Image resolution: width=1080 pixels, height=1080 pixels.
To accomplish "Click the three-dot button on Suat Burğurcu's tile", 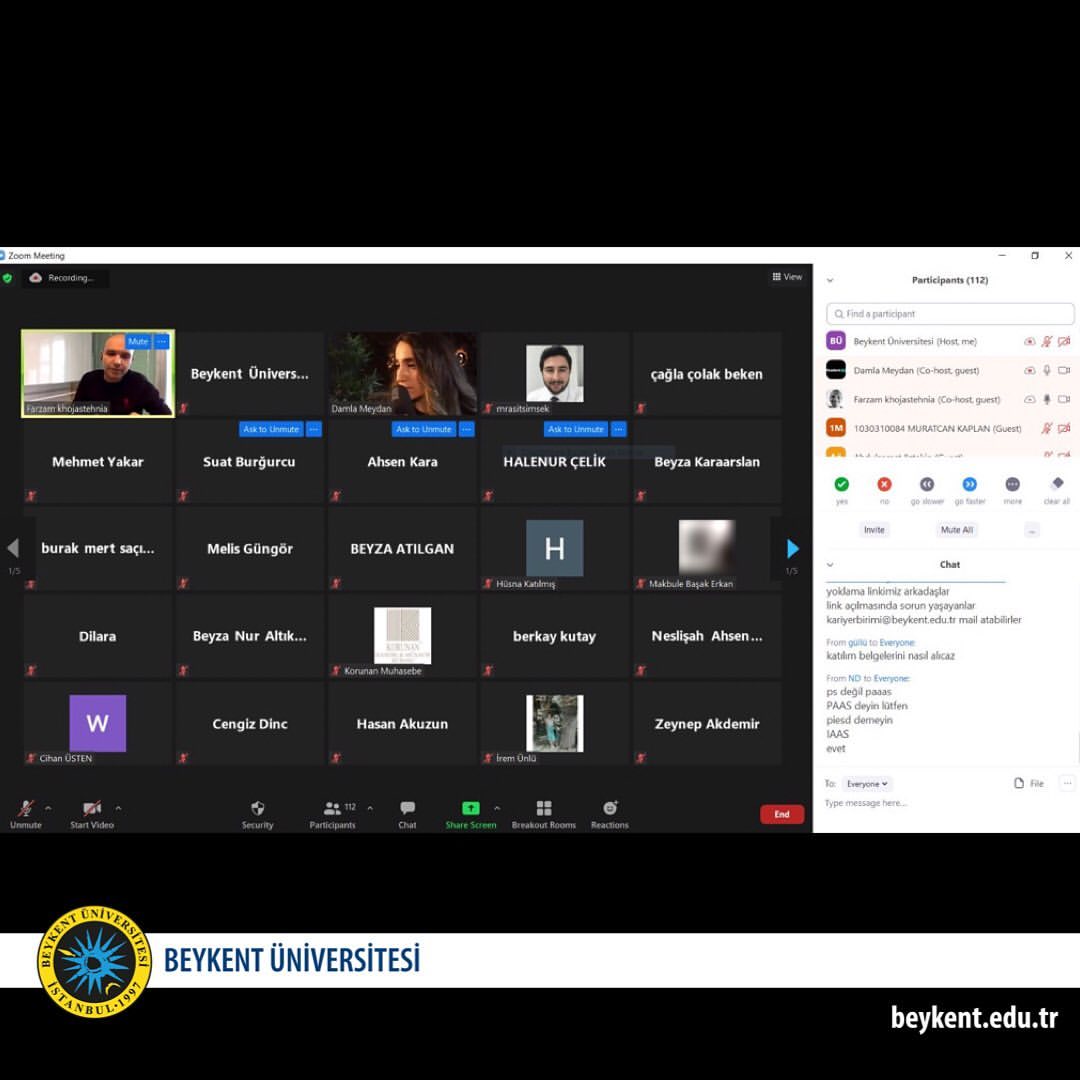I will tap(314, 429).
